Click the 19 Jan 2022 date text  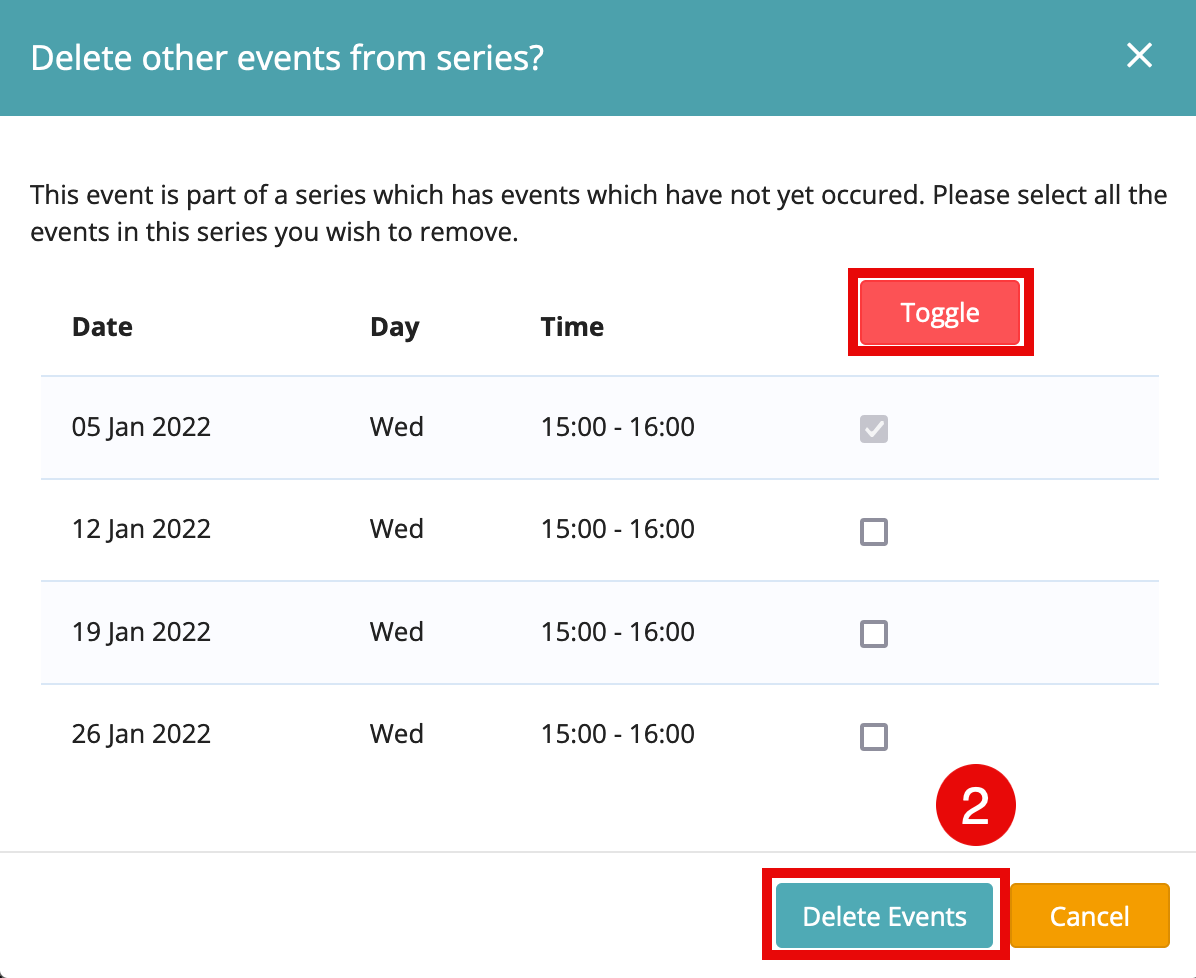coord(141,632)
